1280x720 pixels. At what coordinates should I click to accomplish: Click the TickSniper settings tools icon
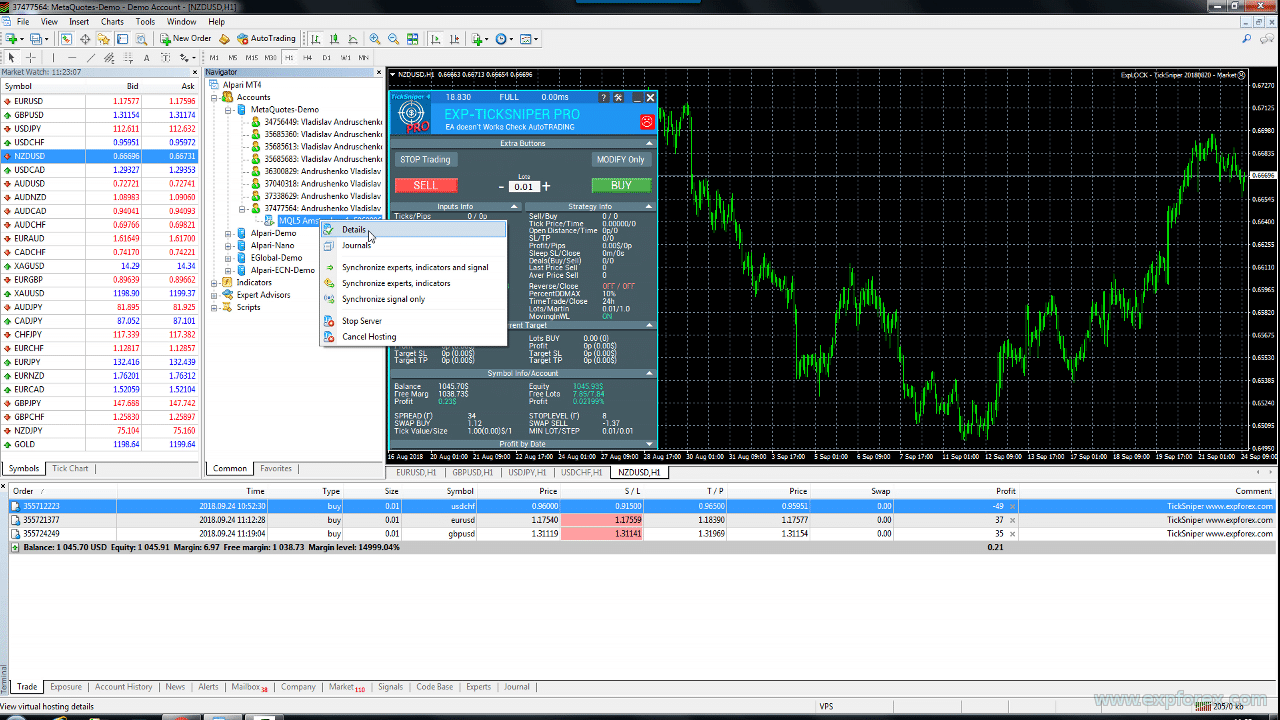coord(618,97)
